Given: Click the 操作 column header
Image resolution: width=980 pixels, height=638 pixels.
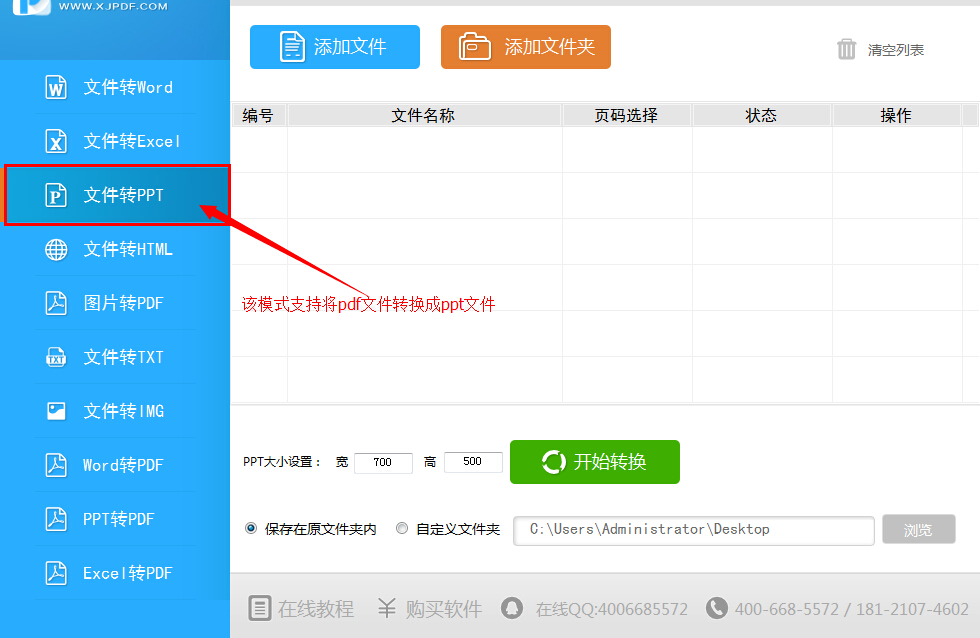Looking at the screenshot, I should (x=896, y=115).
